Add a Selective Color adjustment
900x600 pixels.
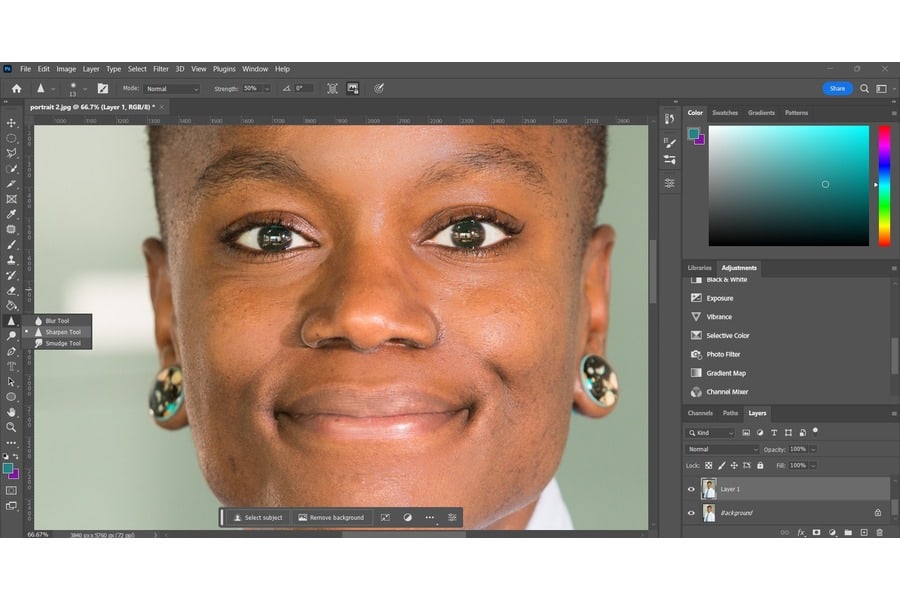(x=728, y=335)
